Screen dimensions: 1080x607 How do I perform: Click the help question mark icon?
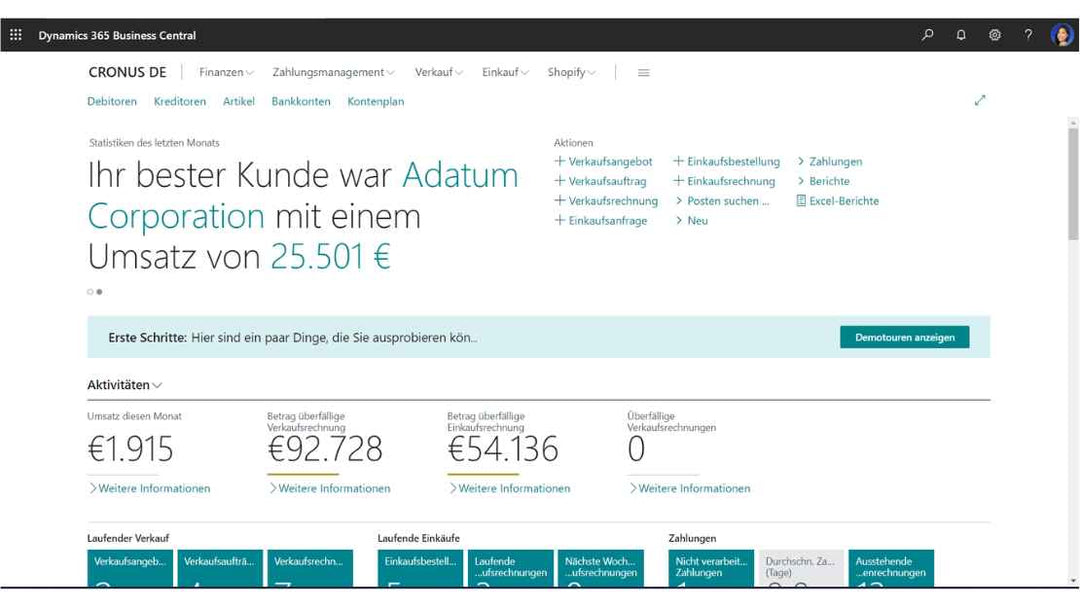click(1028, 35)
